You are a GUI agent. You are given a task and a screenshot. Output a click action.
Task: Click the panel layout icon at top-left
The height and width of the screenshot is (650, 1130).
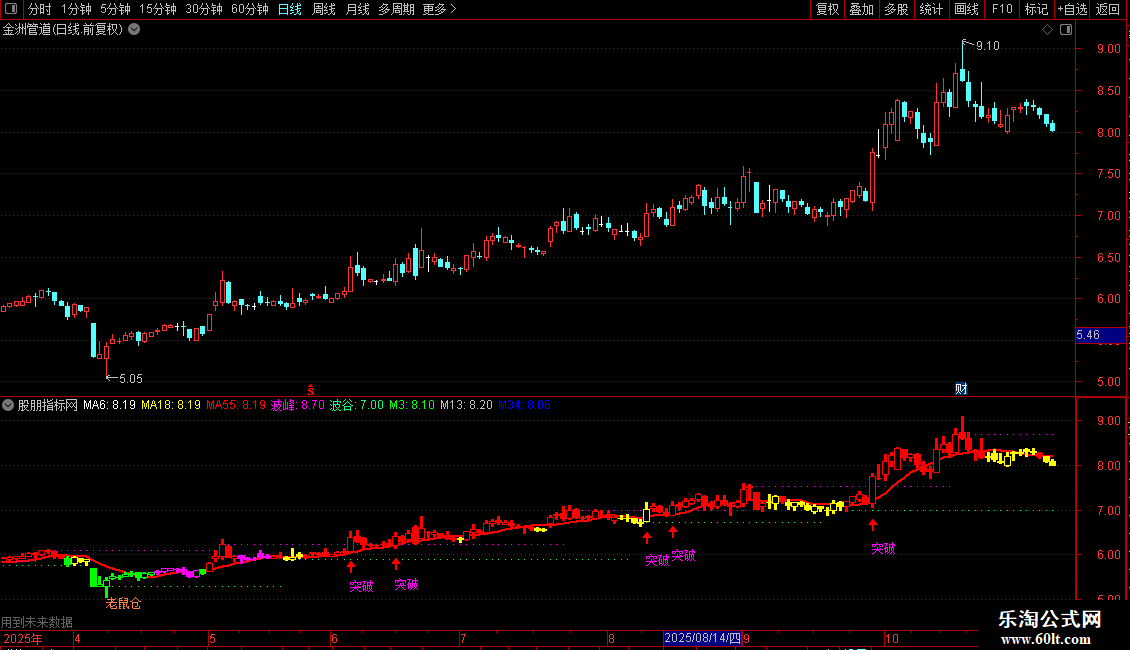click(11, 9)
